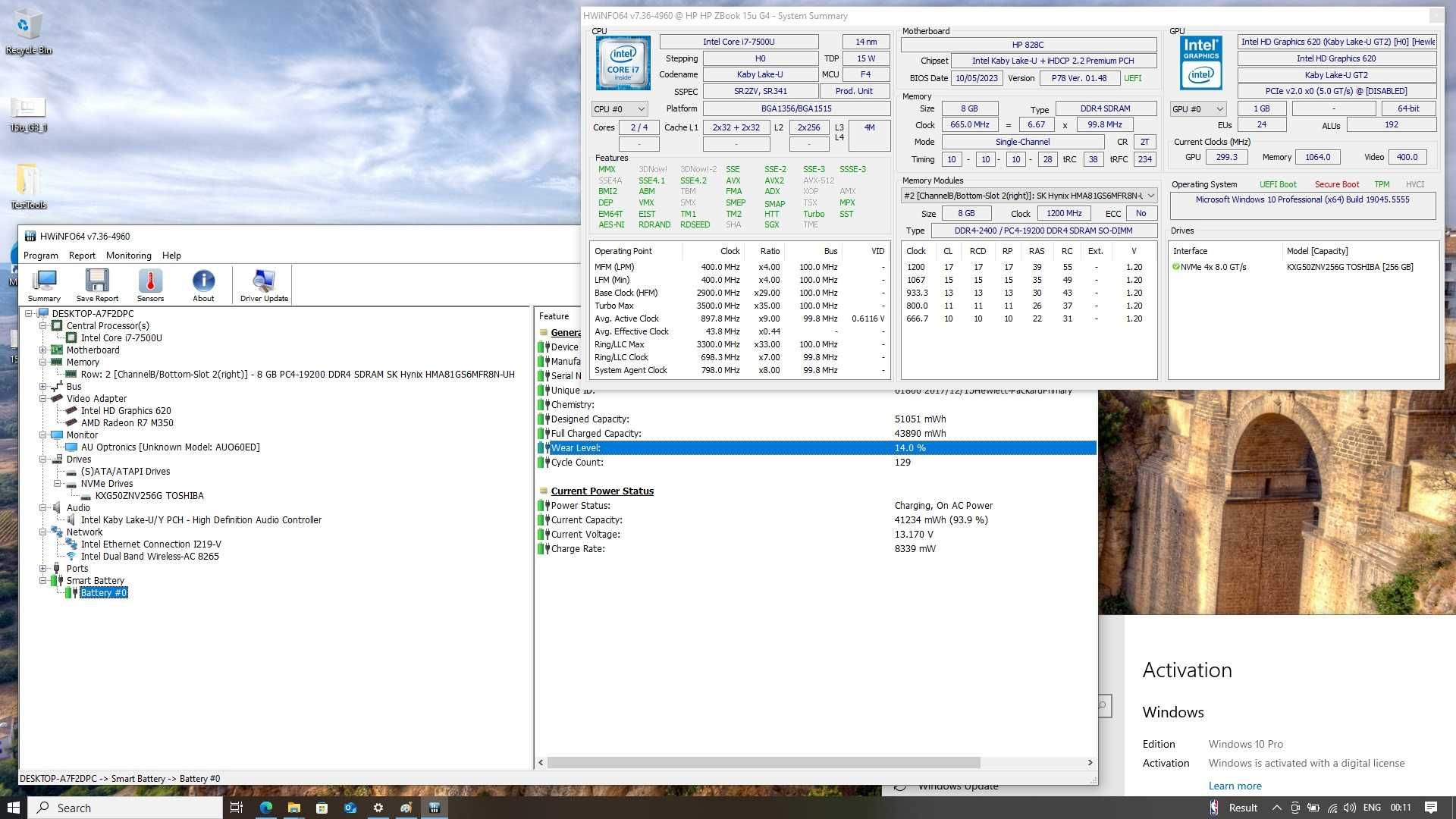Click the Full Charged Capacity row

817,433
